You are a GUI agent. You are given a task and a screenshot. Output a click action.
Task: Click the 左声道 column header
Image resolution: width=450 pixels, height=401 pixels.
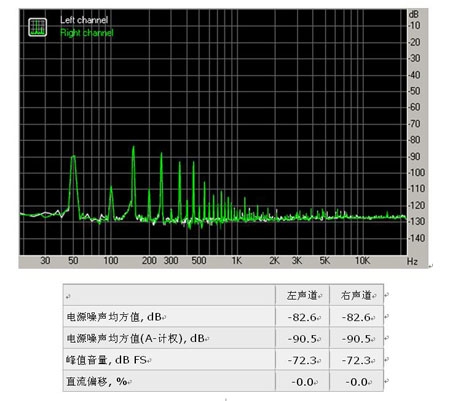302,295
